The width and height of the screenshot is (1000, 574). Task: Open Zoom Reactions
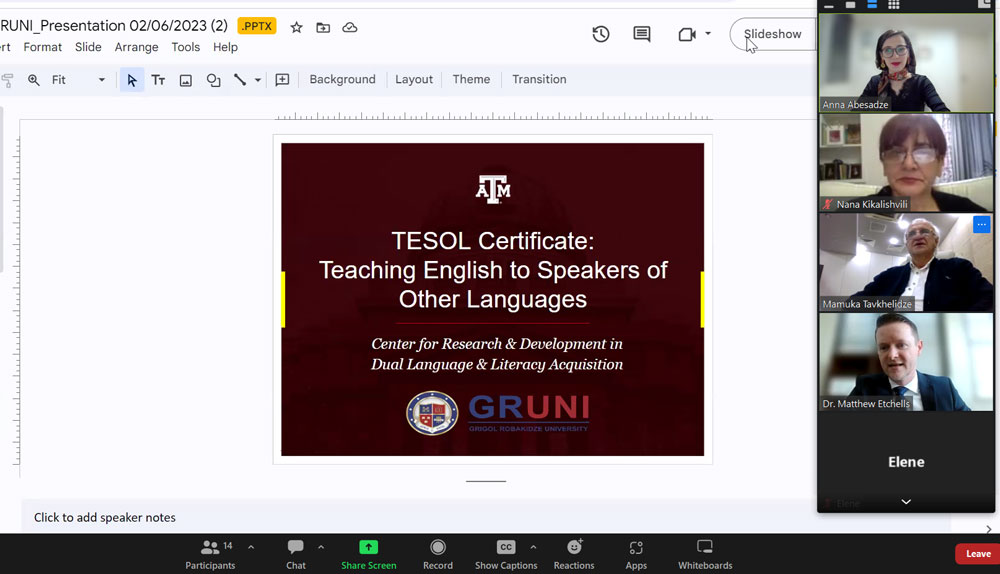574,553
